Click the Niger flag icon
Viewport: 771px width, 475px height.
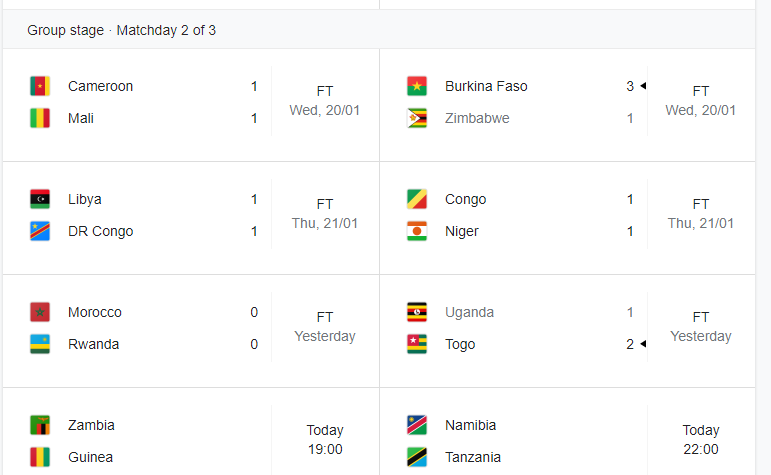click(x=417, y=231)
